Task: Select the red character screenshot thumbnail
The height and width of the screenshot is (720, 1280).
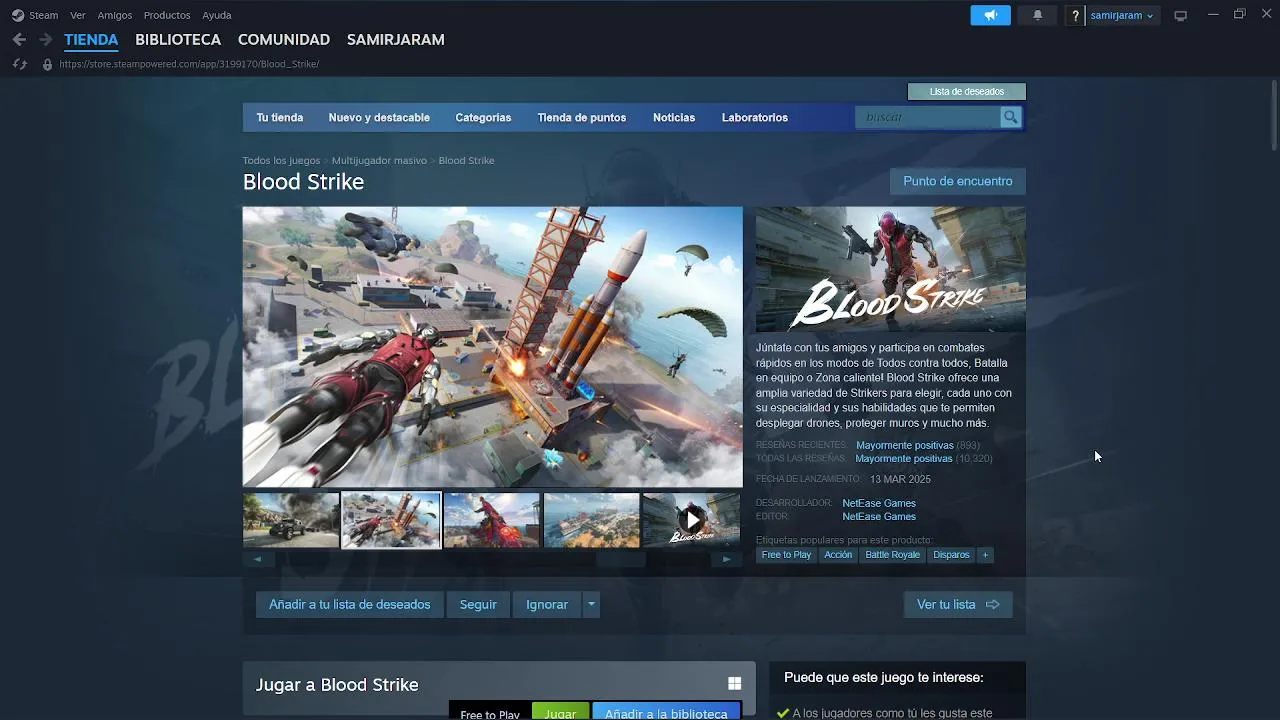Action: click(x=491, y=520)
